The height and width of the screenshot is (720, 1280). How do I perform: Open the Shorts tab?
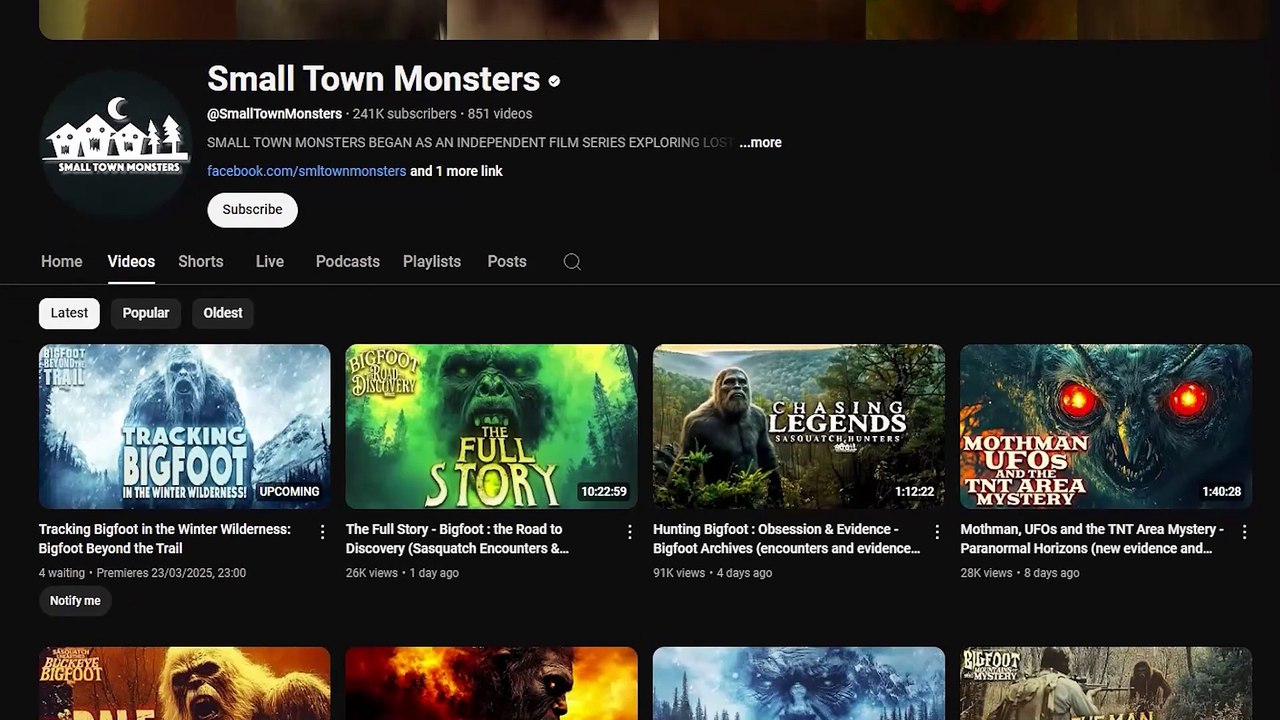click(x=201, y=262)
